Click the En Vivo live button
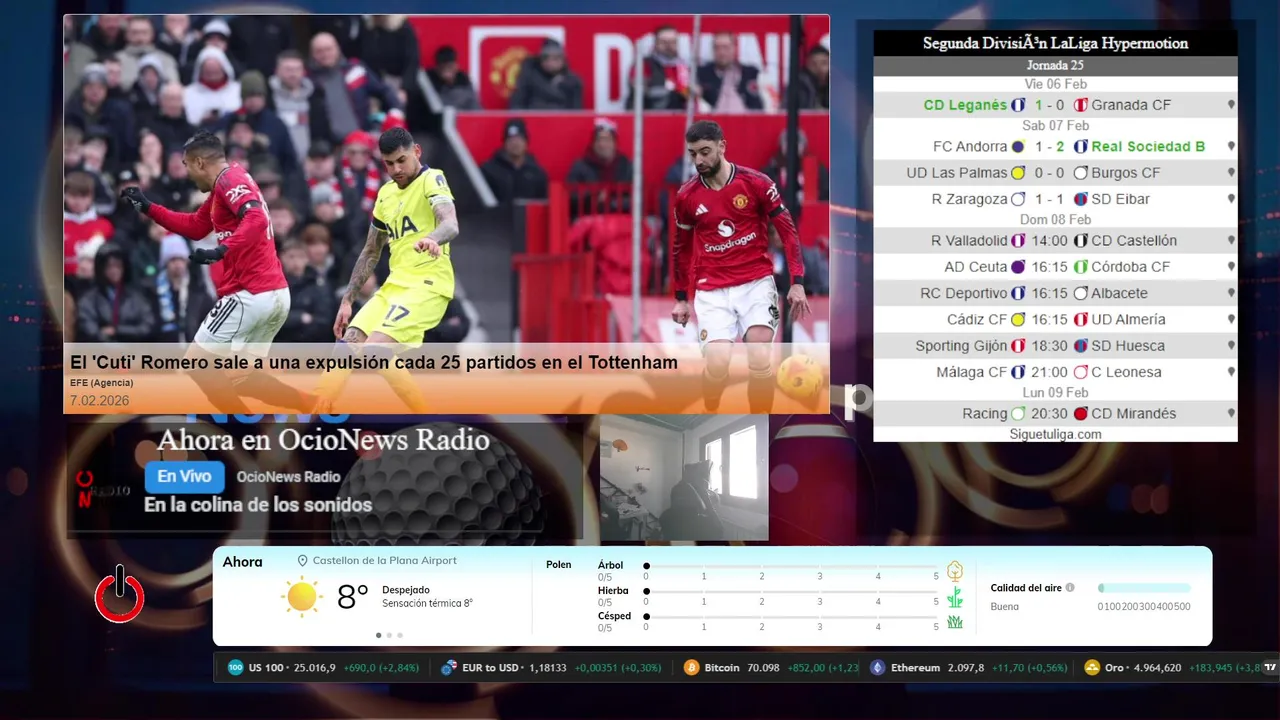The height and width of the screenshot is (720, 1280). pyautogui.click(x=184, y=477)
